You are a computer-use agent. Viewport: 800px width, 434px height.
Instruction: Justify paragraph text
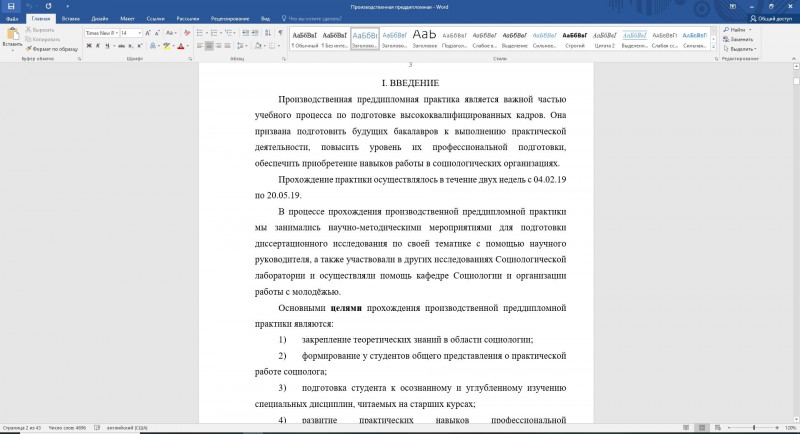[228, 46]
